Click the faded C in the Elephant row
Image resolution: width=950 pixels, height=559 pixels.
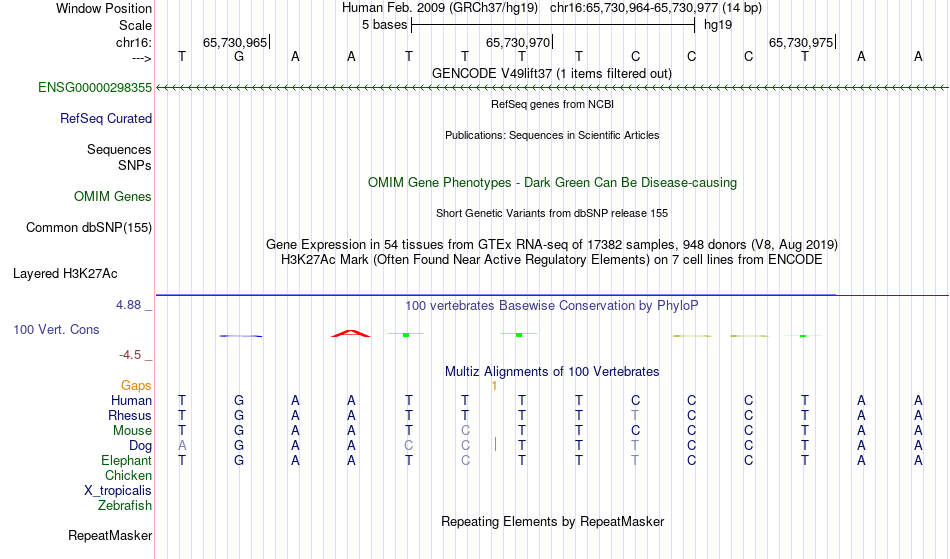[x=465, y=460]
